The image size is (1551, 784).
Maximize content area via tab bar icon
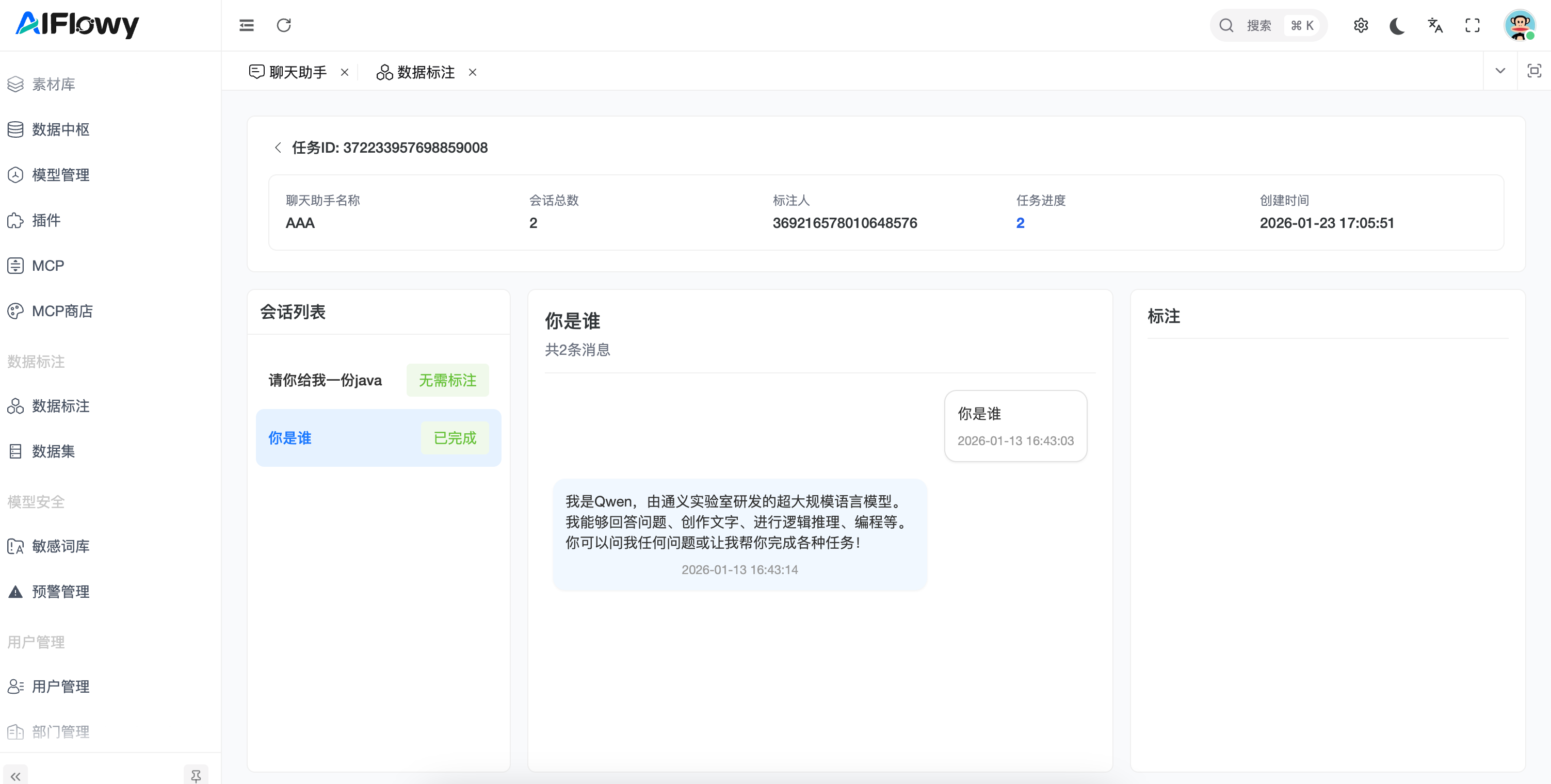point(1533,71)
